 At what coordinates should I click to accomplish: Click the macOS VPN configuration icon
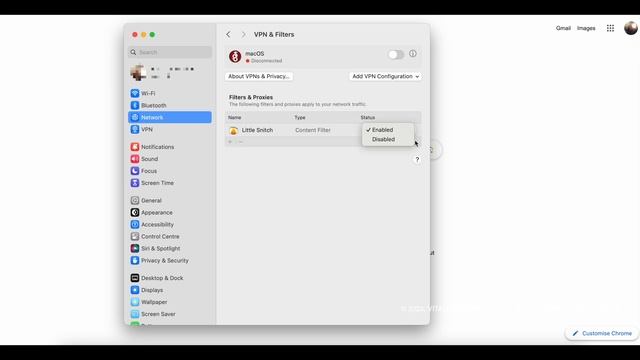pyautogui.click(x=235, y=56)
